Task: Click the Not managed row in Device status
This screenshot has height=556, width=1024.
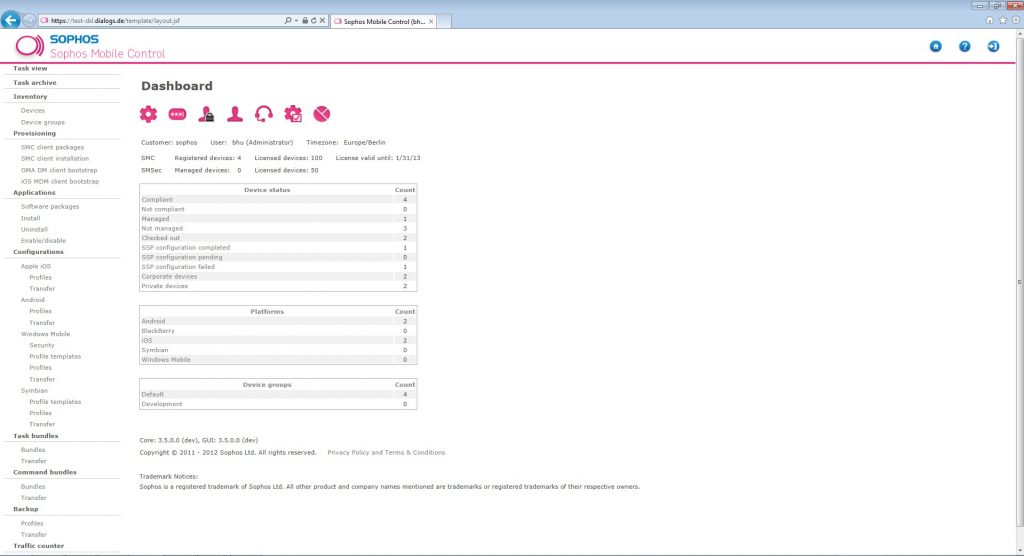Action: pyautogui.click(x=278, y=229)
